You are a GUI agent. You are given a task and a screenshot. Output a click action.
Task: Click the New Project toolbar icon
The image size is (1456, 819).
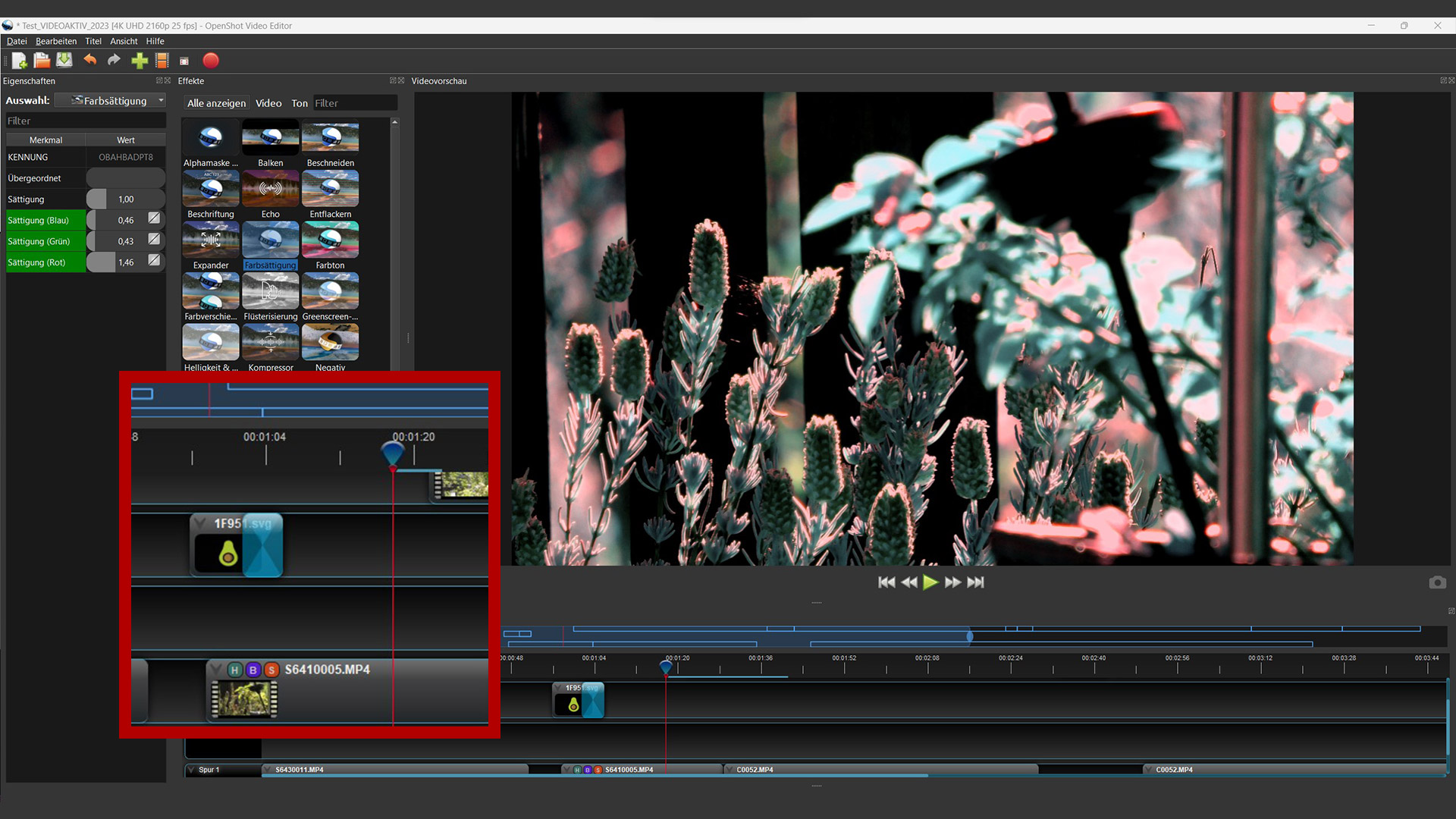pos(19,61)
